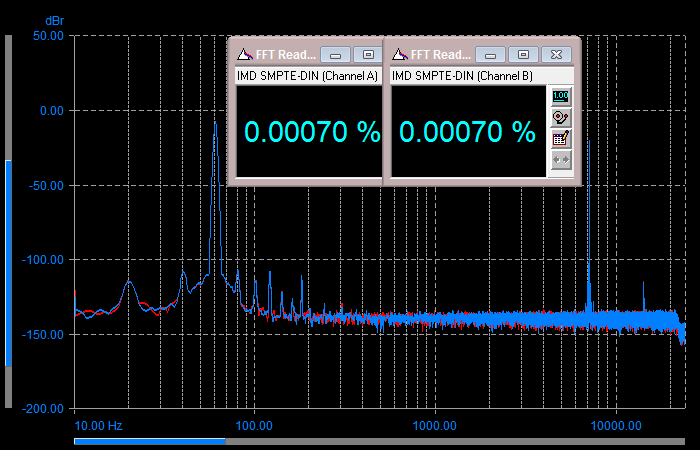Click the gray portion of horizontal scrollbar
Image resolution: width=700 pixels, height=450 pixels.
pos(455,442)
